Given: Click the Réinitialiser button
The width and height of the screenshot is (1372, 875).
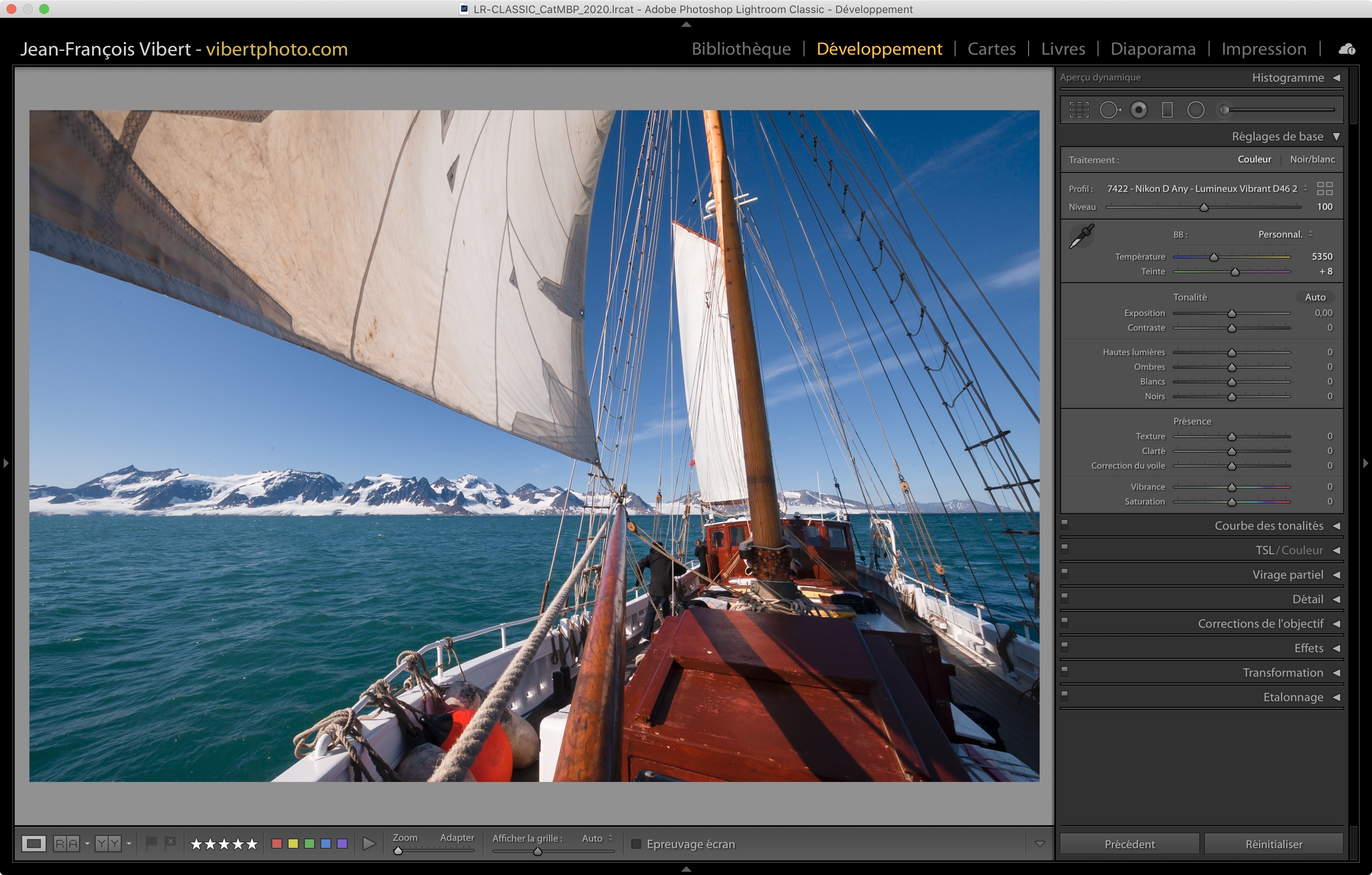Looking at the screenshot, I should [x=1274, y=844].
